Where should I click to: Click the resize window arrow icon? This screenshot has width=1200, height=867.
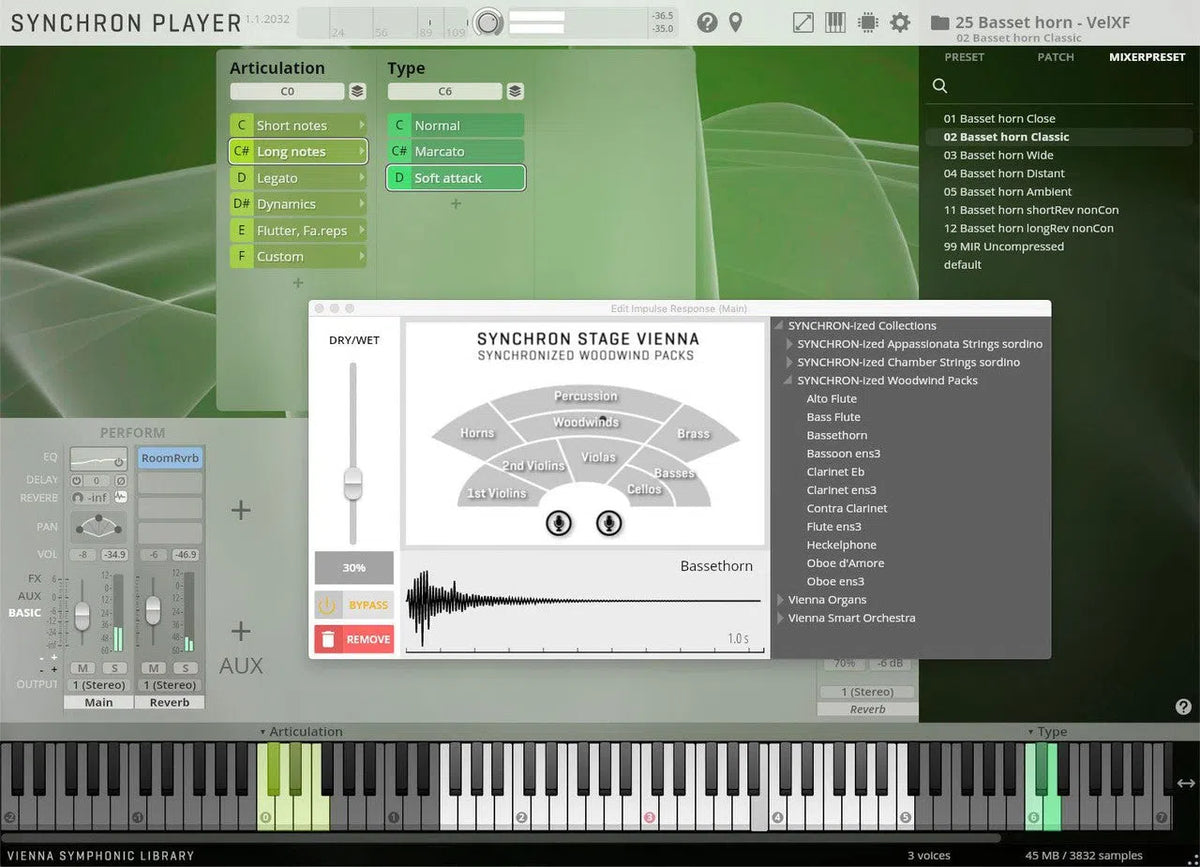point(802,22)
